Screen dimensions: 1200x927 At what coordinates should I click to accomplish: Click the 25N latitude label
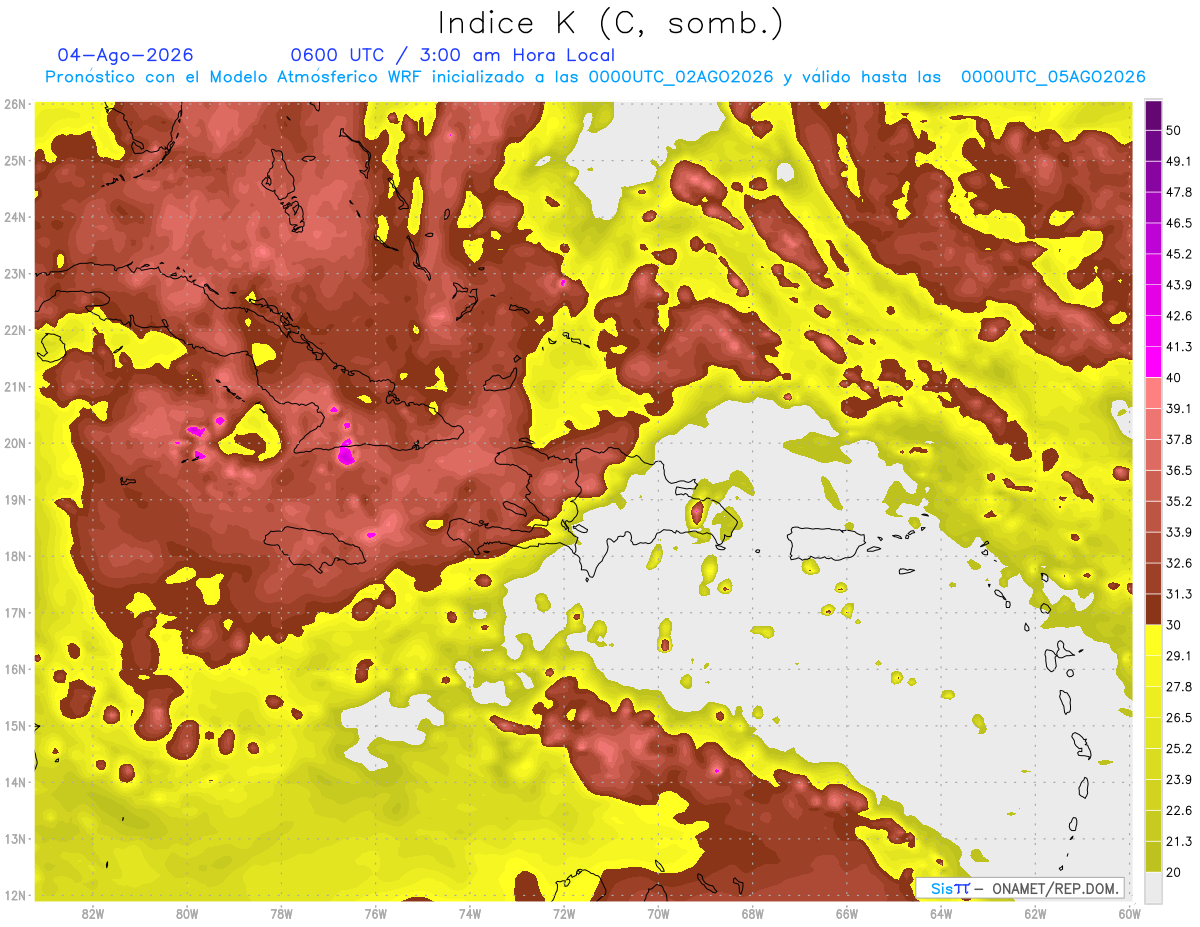click(x=15, y=160)
